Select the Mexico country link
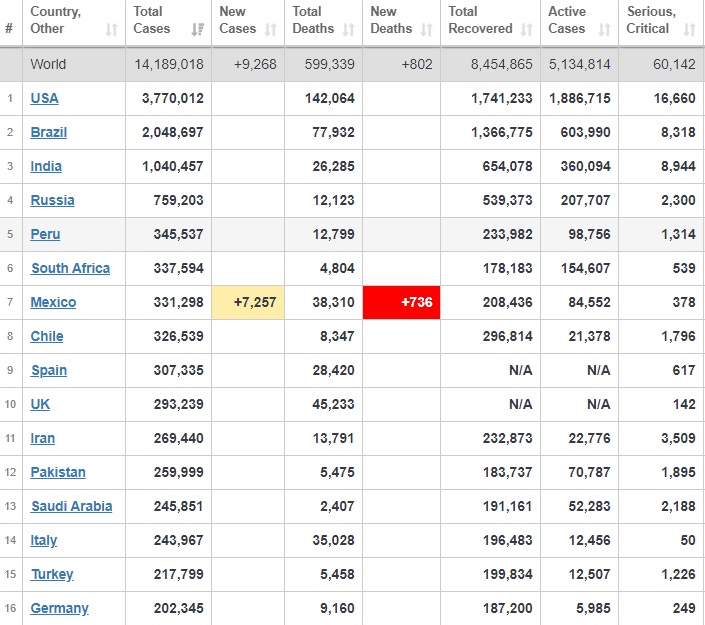This screenshot has height=625, width=705. (53, 302)
